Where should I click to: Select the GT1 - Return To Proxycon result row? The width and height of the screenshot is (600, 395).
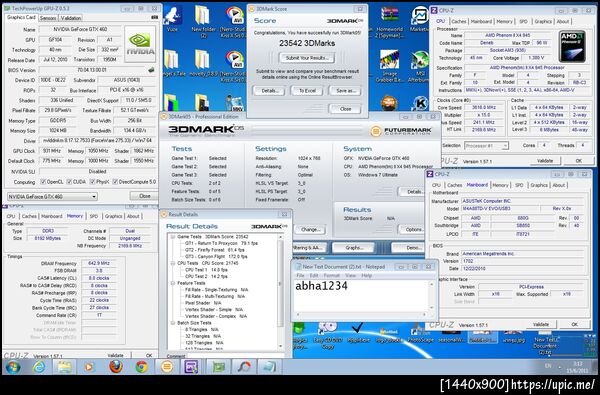[221, 243]
